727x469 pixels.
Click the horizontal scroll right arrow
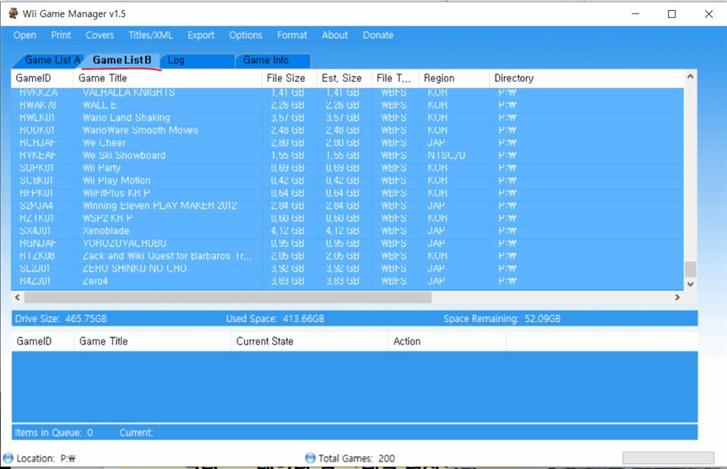[677, 298]
